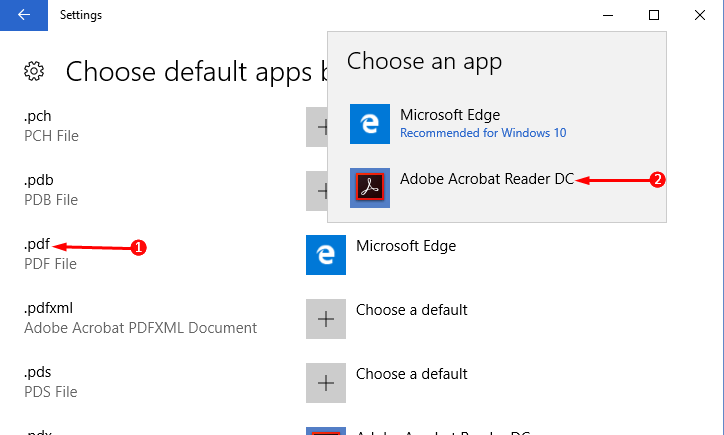Choose Adobe Acrobat Reader DC from list
The height and width of the screenshot is (435, 724).
click(x=487, y=180)
